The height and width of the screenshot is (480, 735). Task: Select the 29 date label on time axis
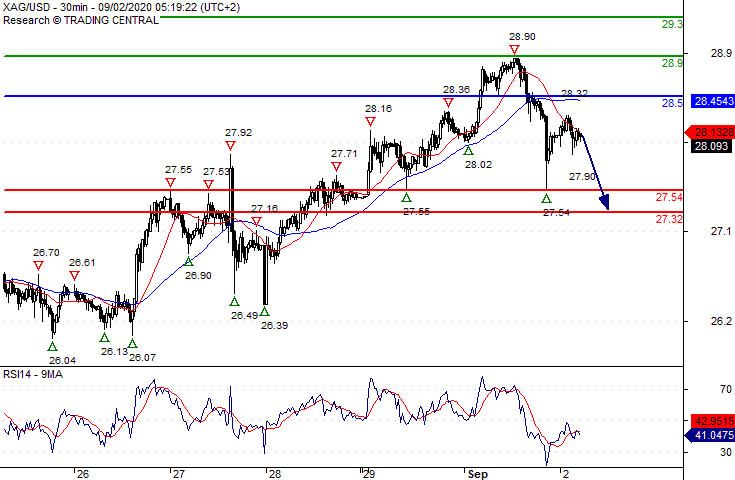pyautogui.click(x=369, y=474)
